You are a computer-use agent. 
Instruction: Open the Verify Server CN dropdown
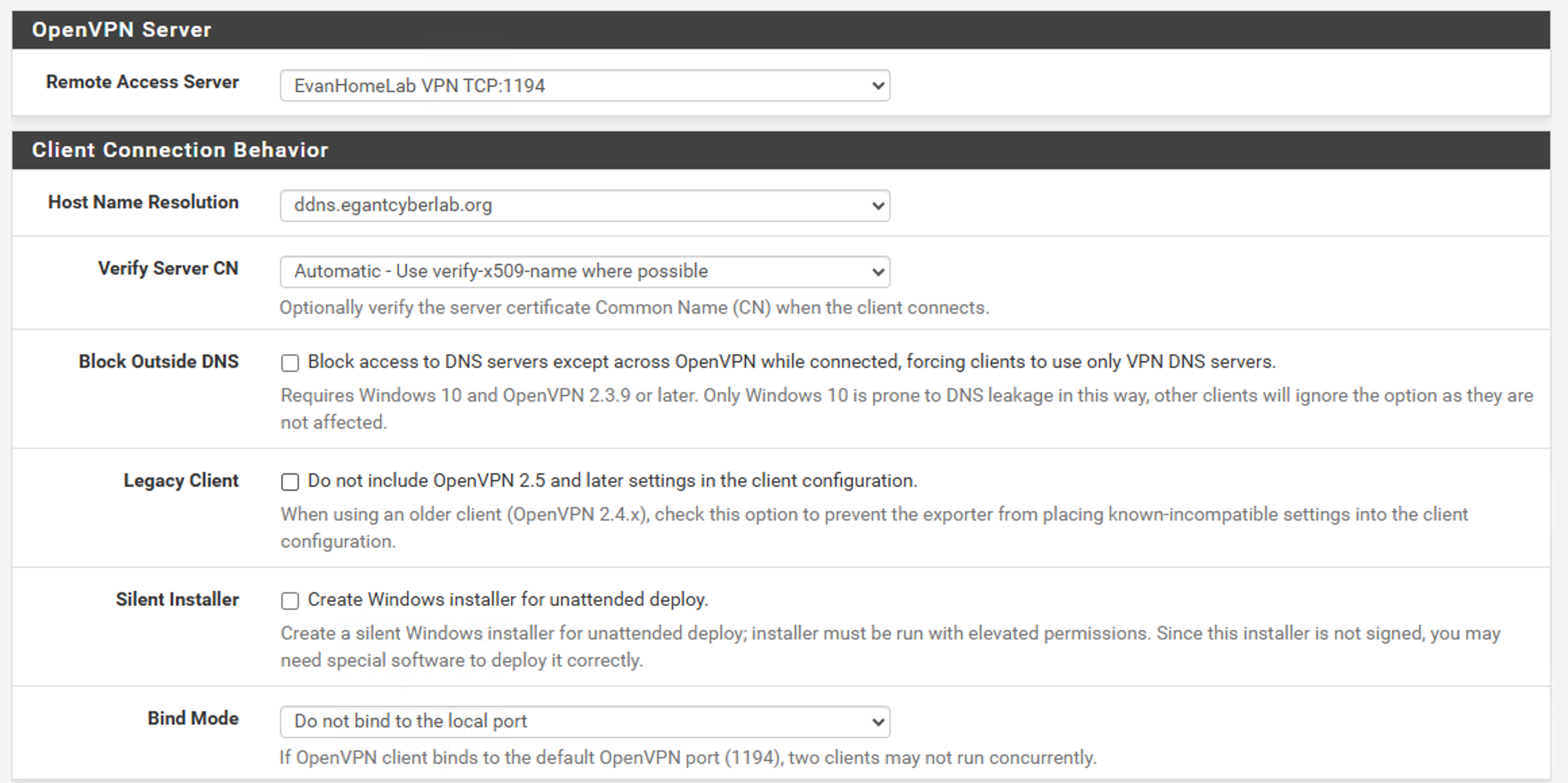(x=585, y=272)
